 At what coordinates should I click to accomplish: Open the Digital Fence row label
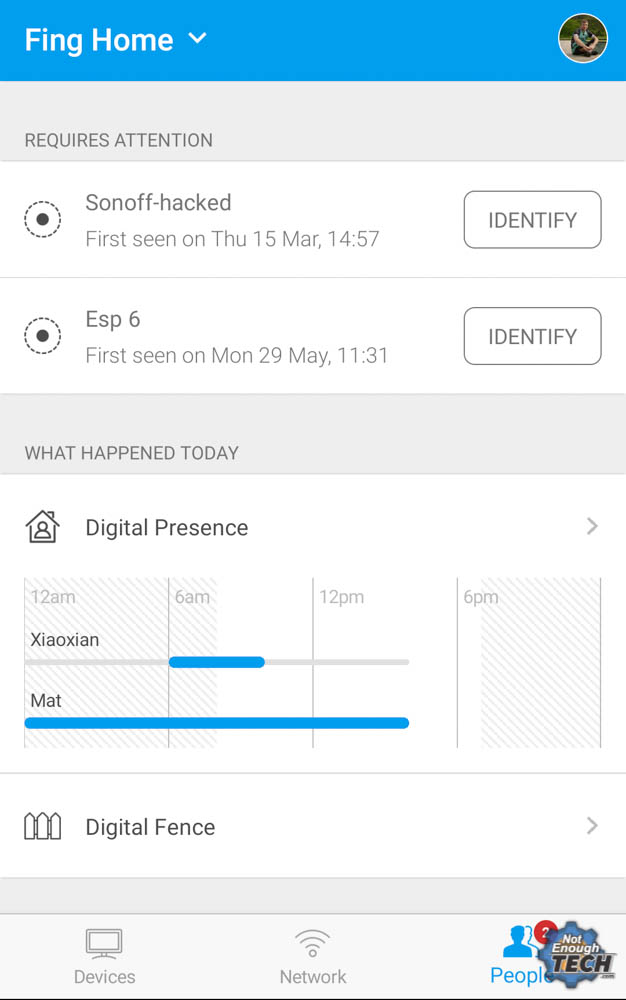pos(150,827)
